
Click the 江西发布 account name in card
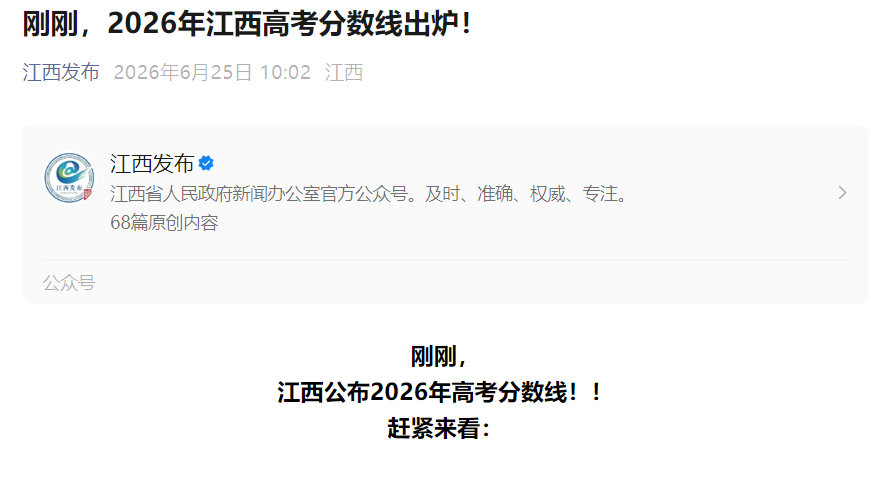152,163
